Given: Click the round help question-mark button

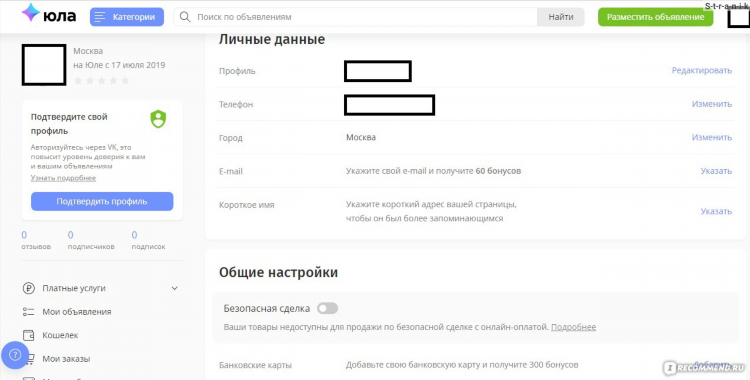Looking at the screenshot, I should coord(15,355).
